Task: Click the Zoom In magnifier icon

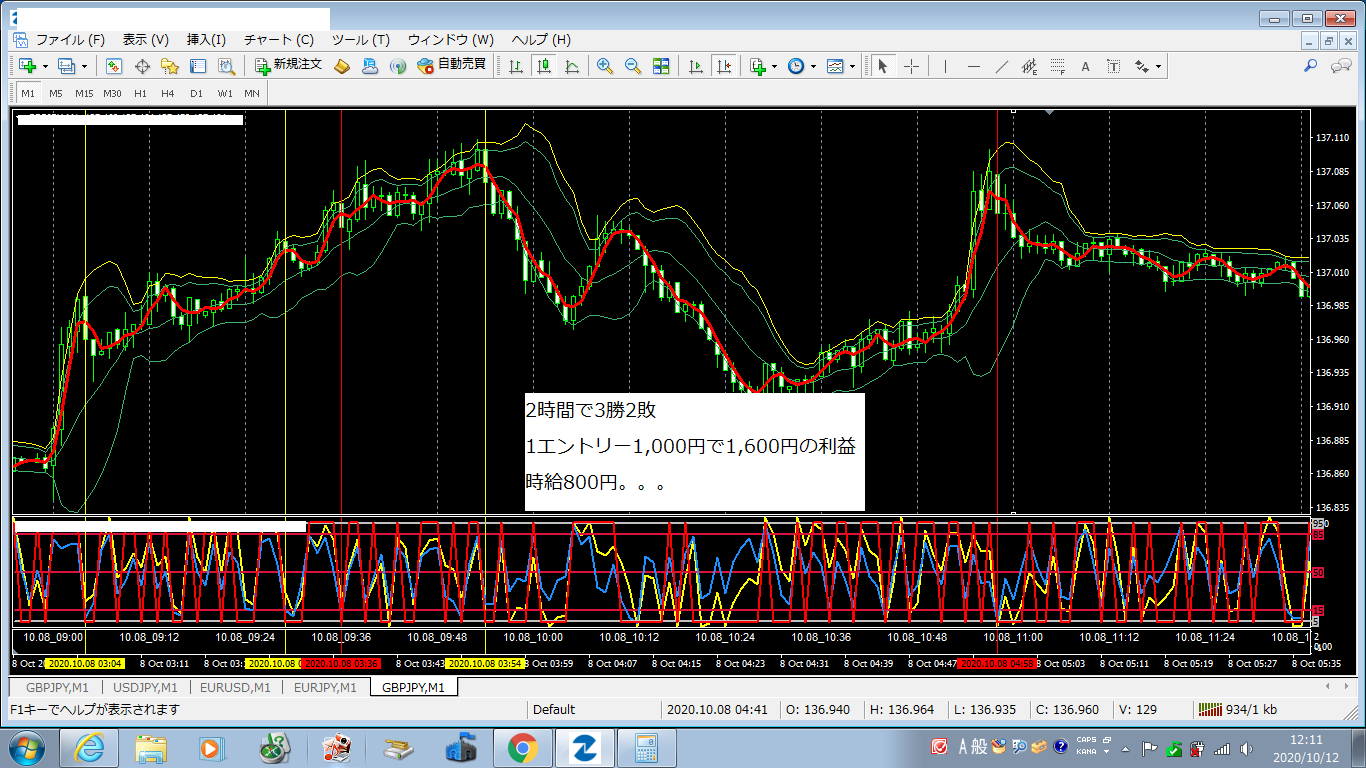Action: pyautogui.click(x=605, y=66)
